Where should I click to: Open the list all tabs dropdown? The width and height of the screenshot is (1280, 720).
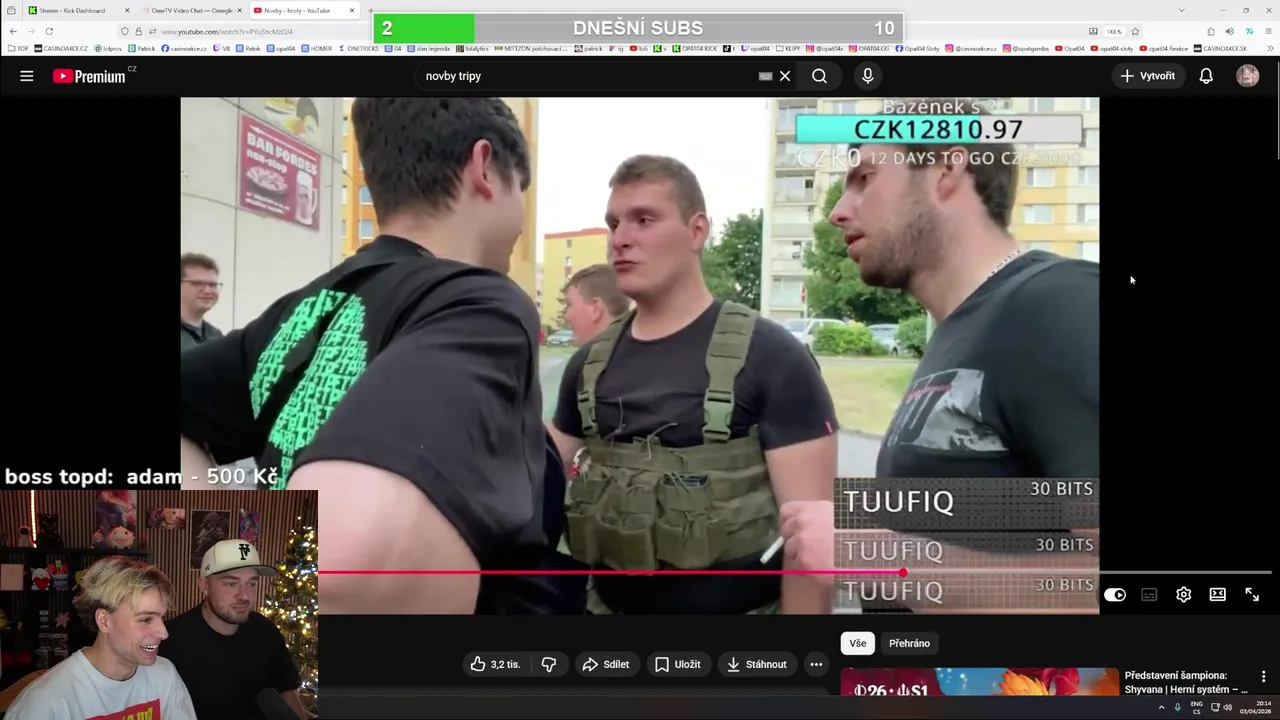point(1181,10)
